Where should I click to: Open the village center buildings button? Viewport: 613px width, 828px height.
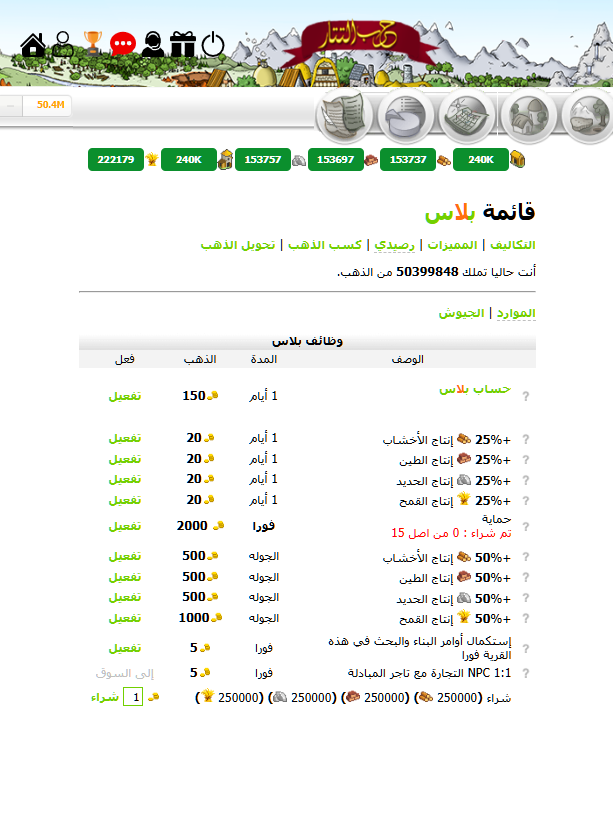click(528, 117)
